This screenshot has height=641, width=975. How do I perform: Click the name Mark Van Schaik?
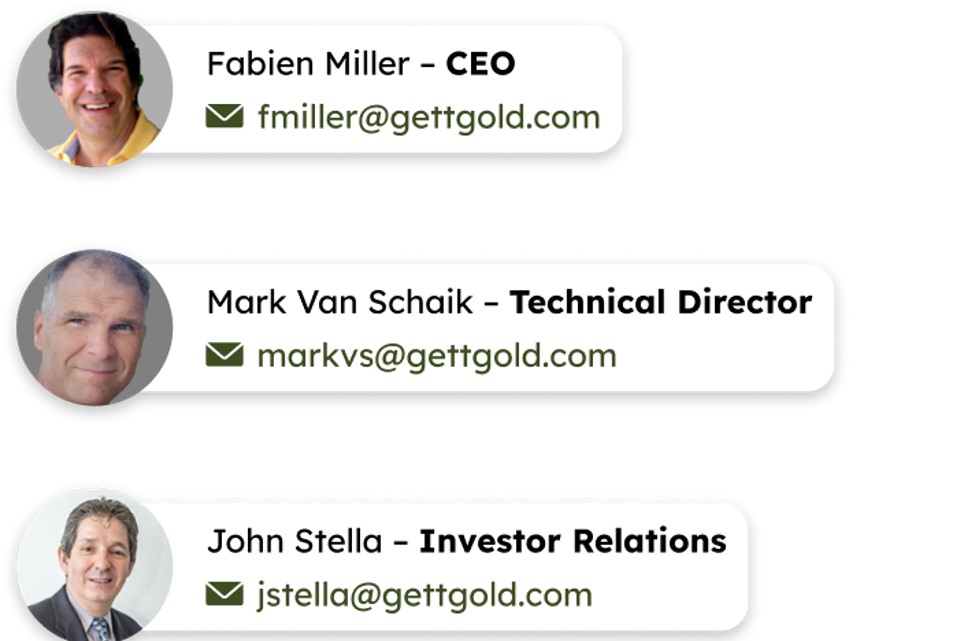pos(340,302)
